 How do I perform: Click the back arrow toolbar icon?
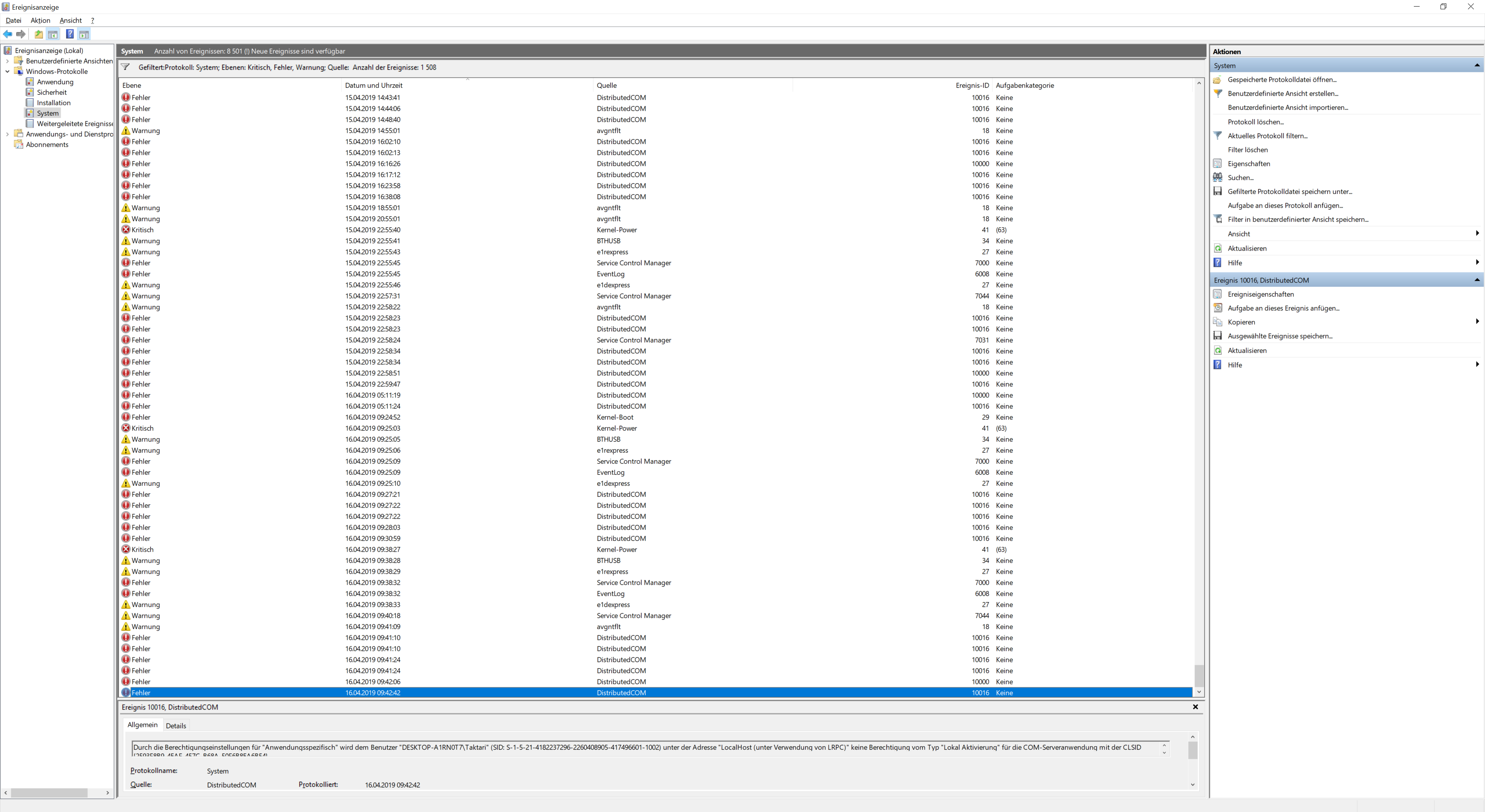click(7, 34)
